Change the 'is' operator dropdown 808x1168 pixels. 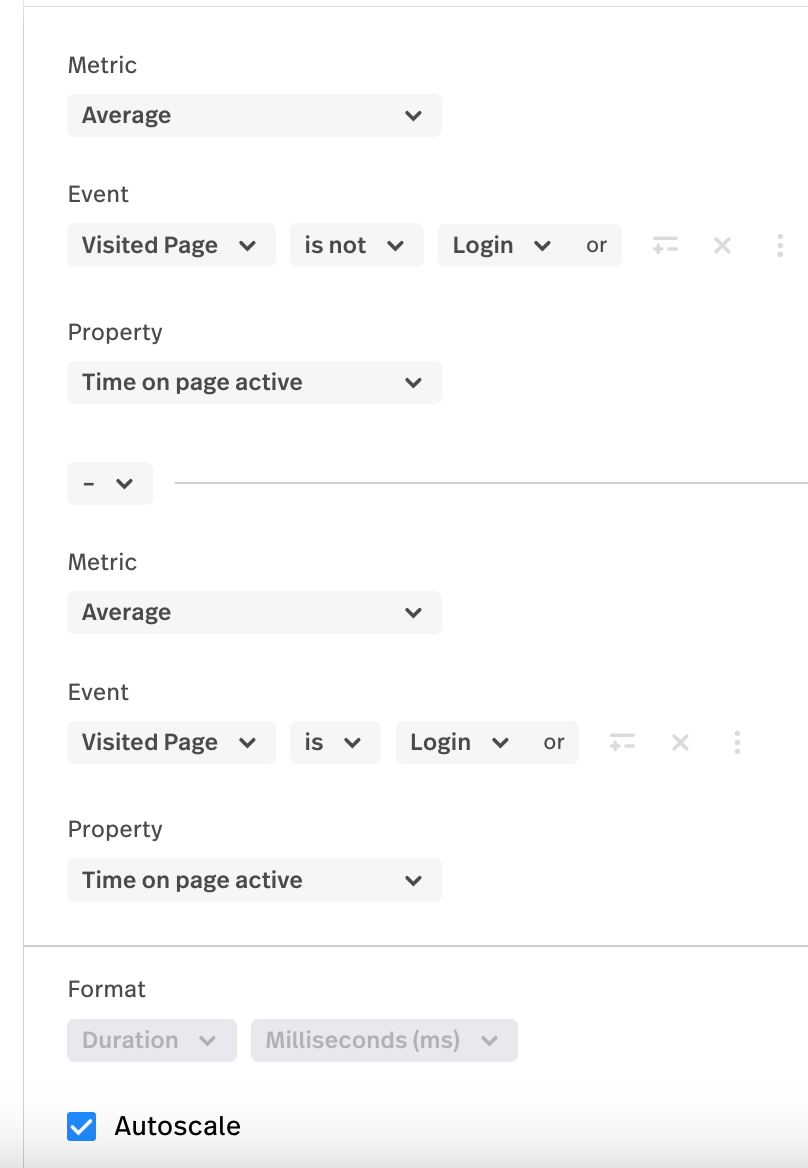[334, 742]
